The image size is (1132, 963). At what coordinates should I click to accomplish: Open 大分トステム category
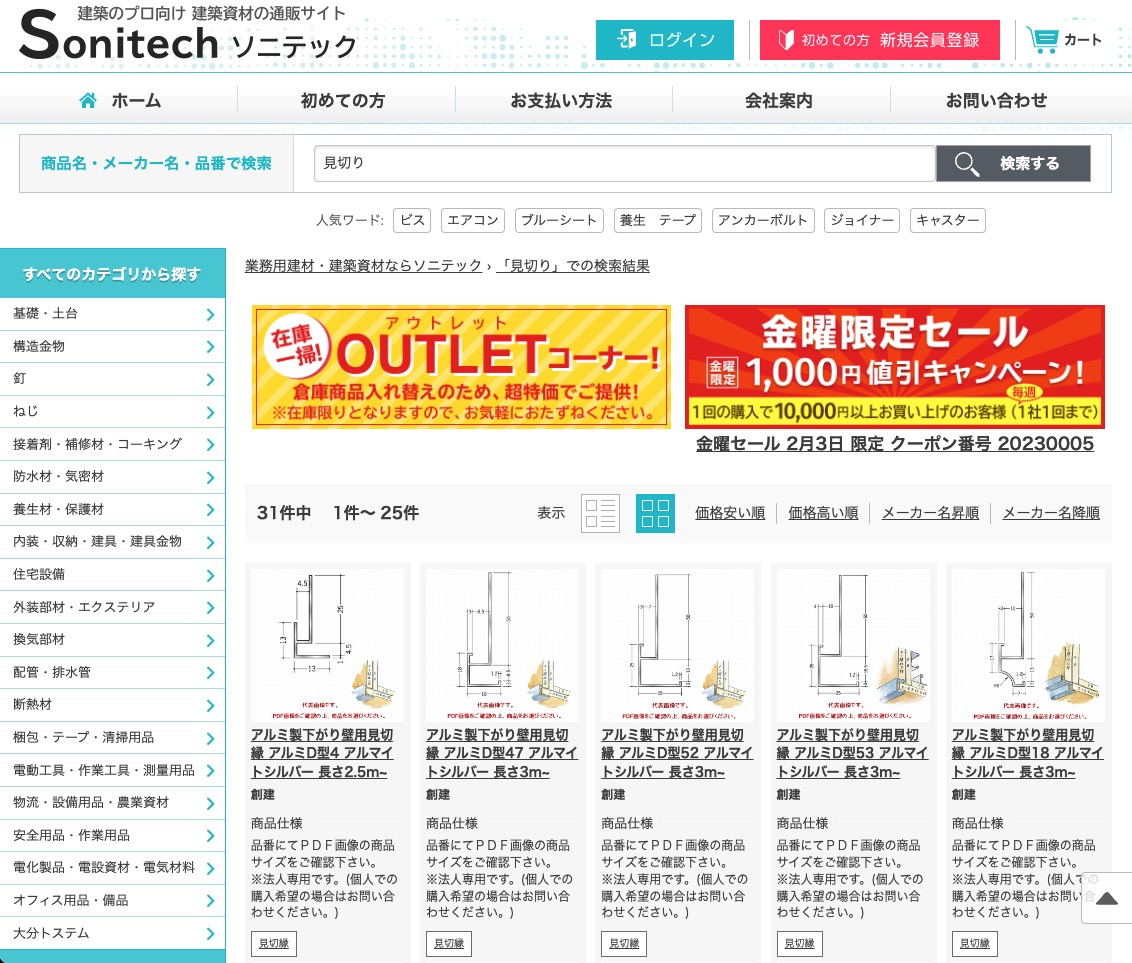click(x=113, y=933)
